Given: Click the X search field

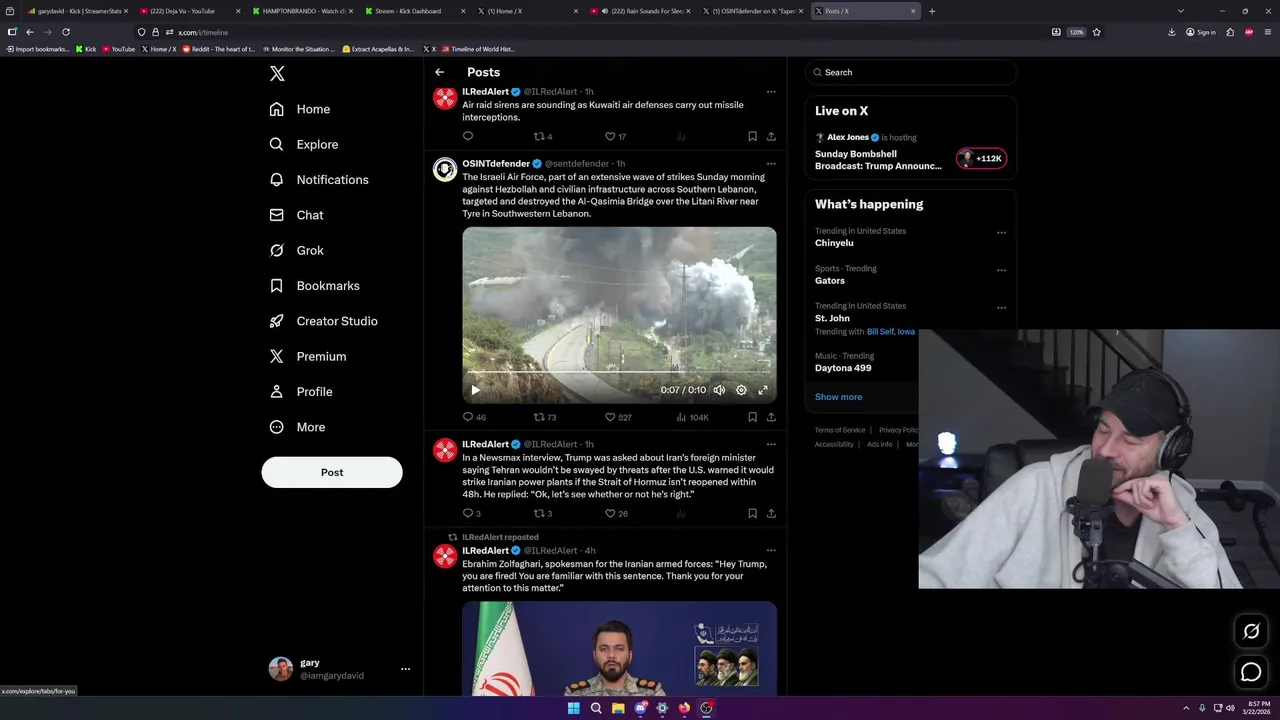Looking at the screenshot, I should (x=911, y=72).
